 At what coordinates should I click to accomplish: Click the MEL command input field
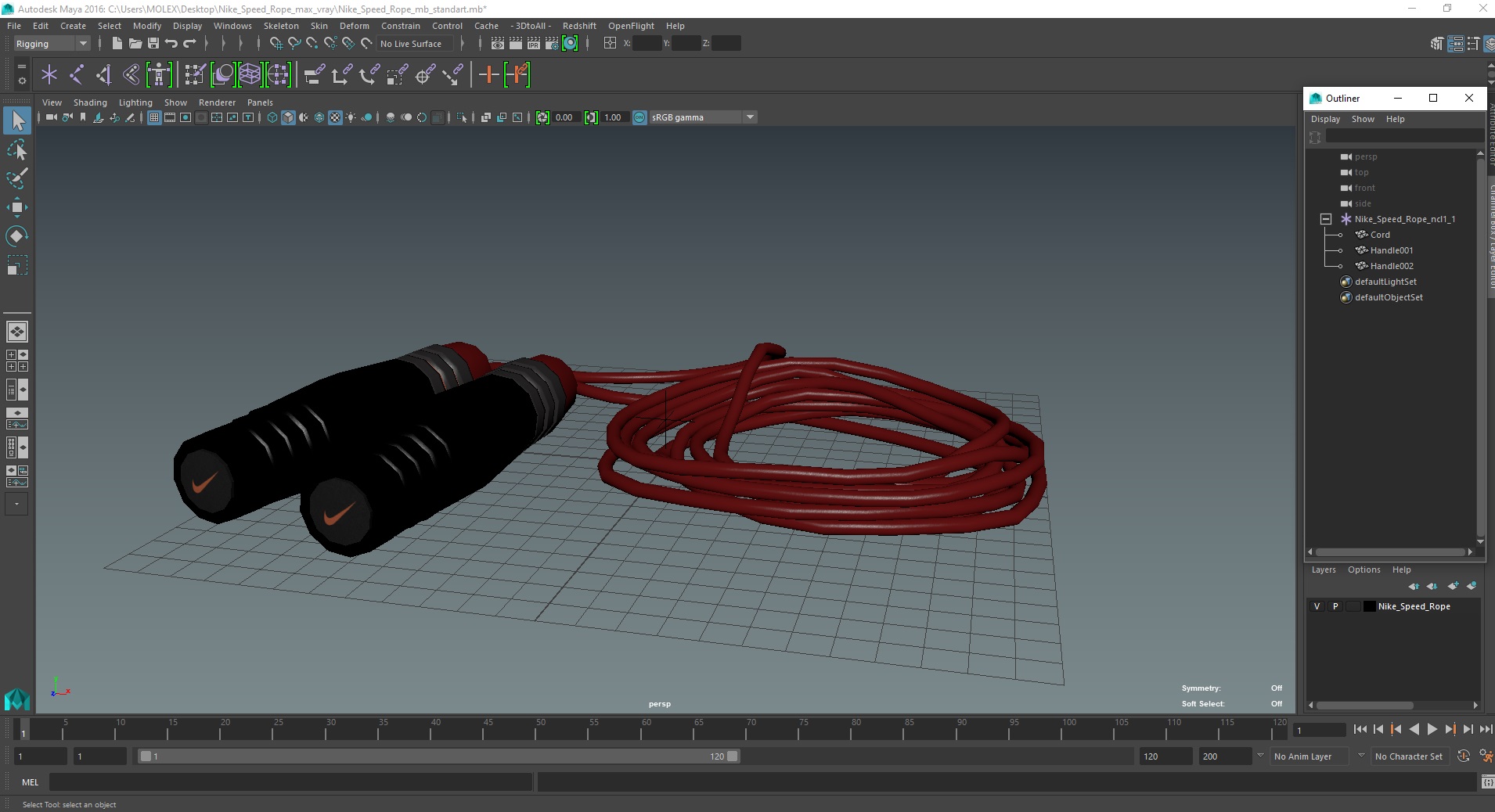(x=291, y=782)
